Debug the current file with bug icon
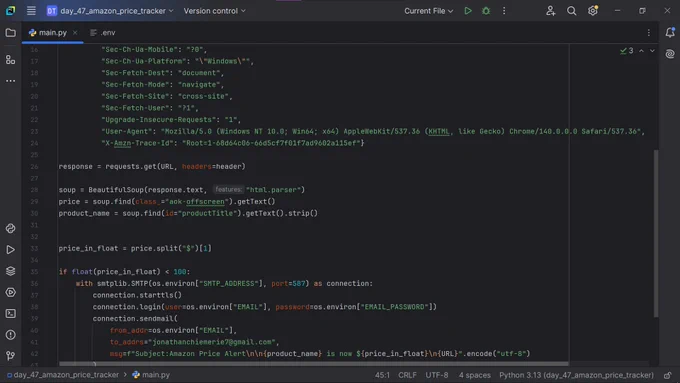 point(486,11)
